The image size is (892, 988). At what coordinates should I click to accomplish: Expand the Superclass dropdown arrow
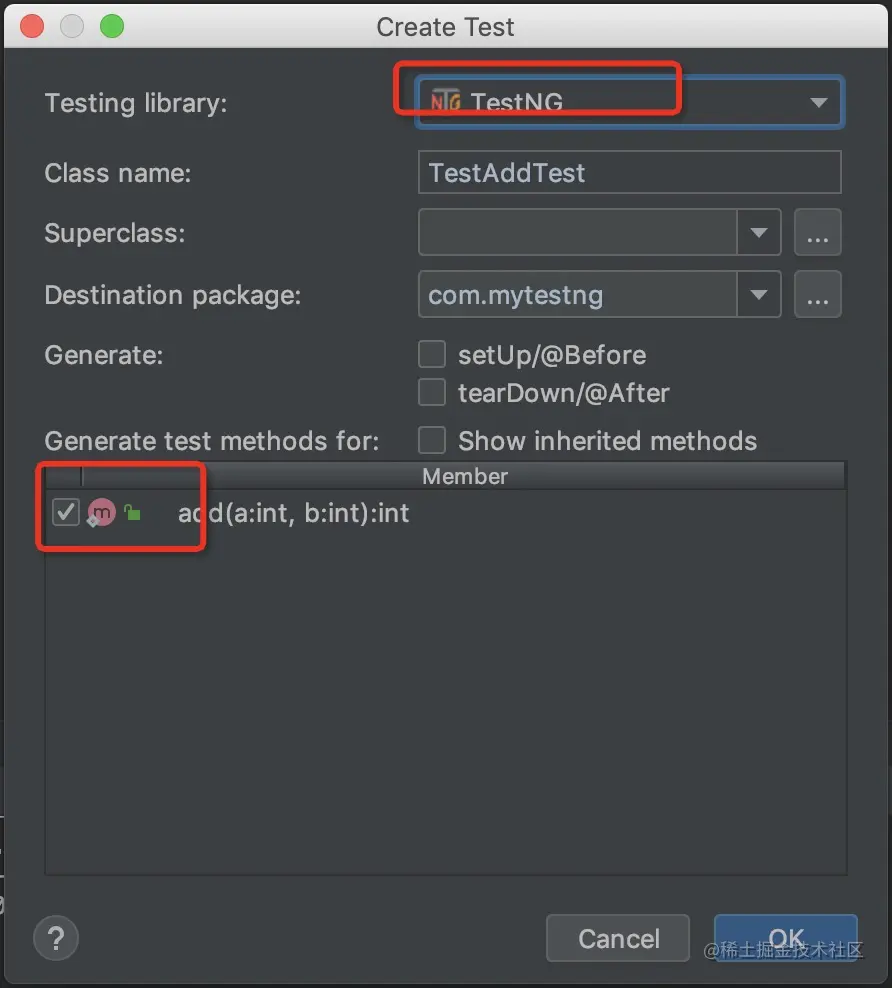(759, 234)
